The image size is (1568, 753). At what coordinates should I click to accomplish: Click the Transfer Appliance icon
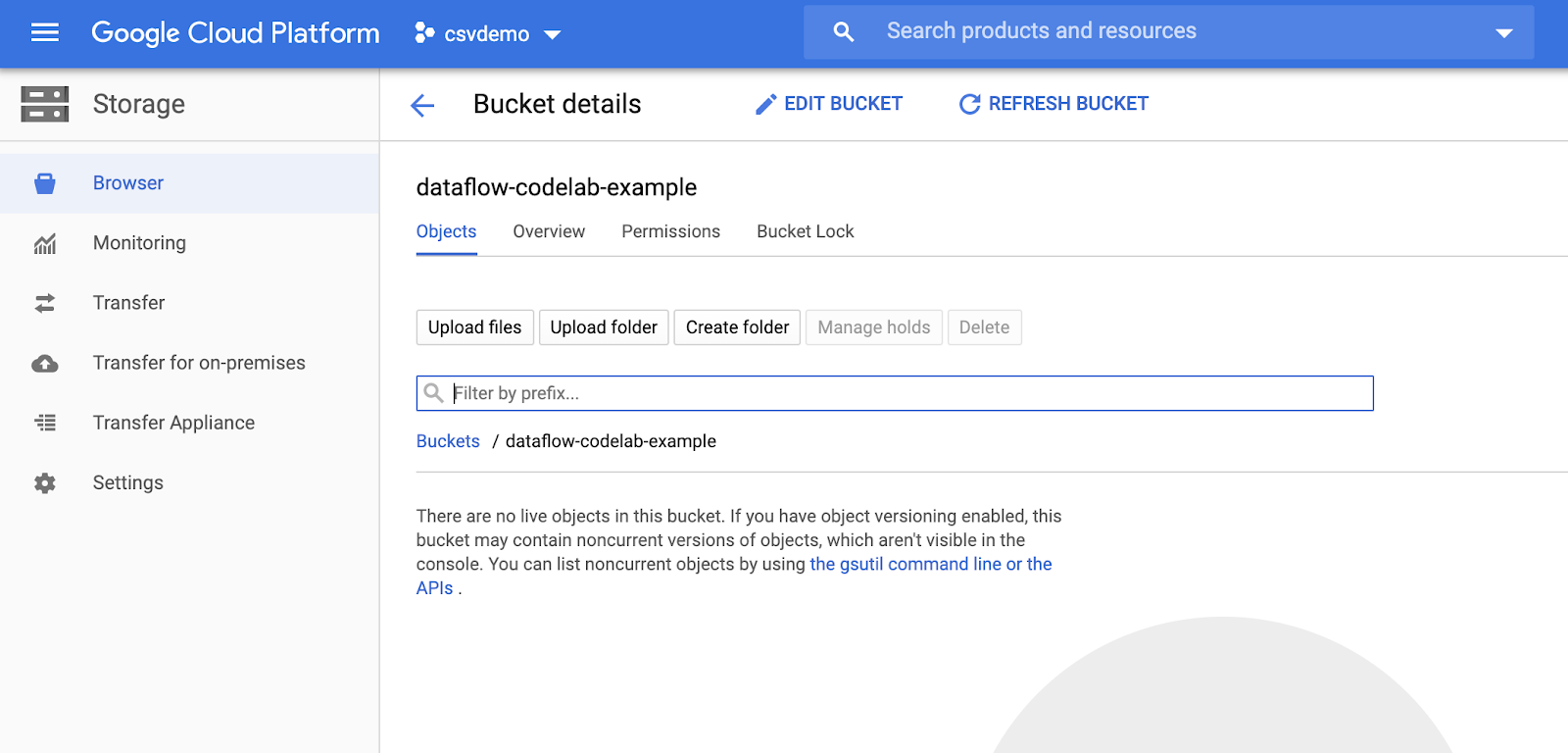[45, 424]
